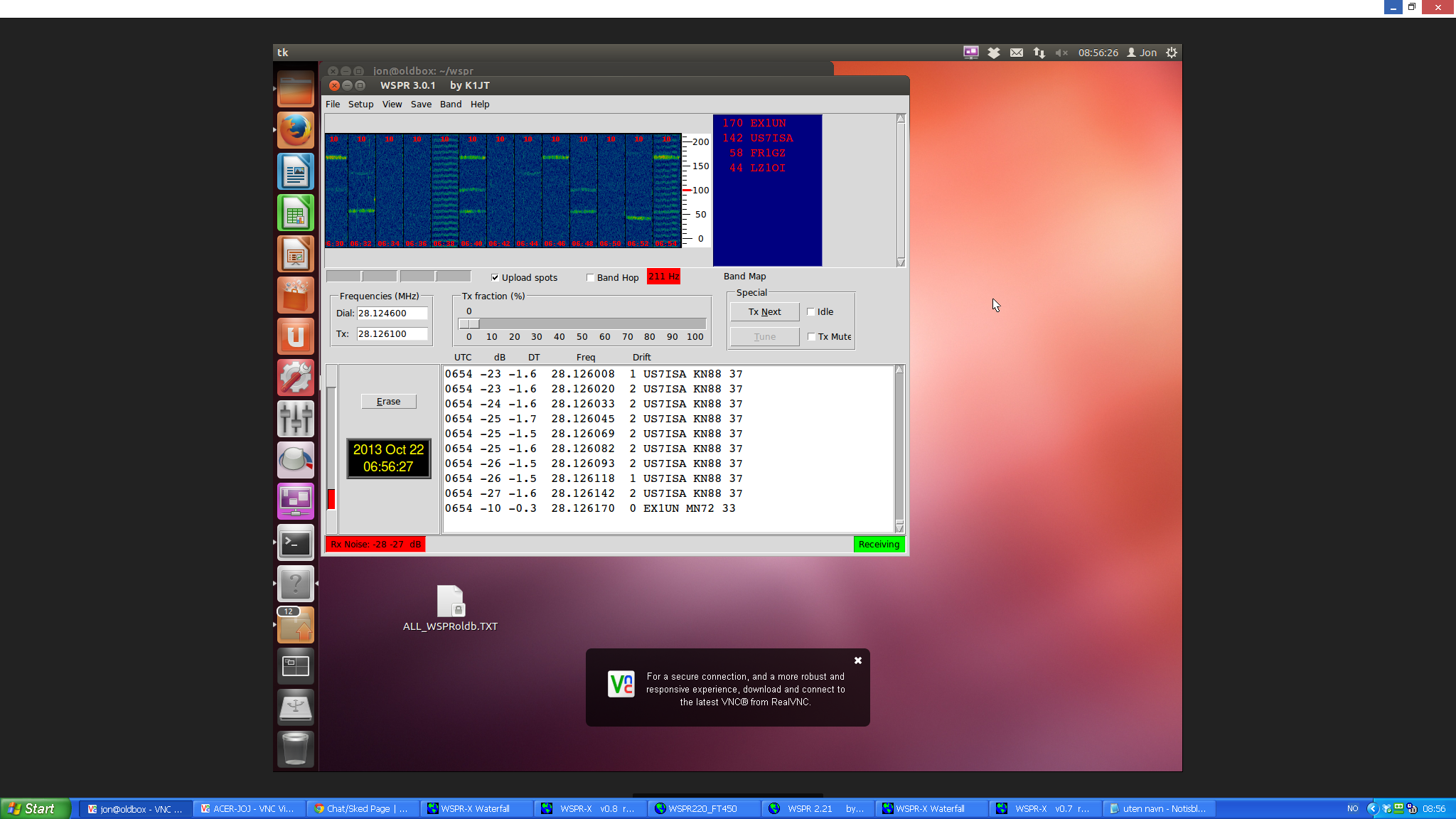Open the Setup menu
1456x819 pixels.
(360, 105)
